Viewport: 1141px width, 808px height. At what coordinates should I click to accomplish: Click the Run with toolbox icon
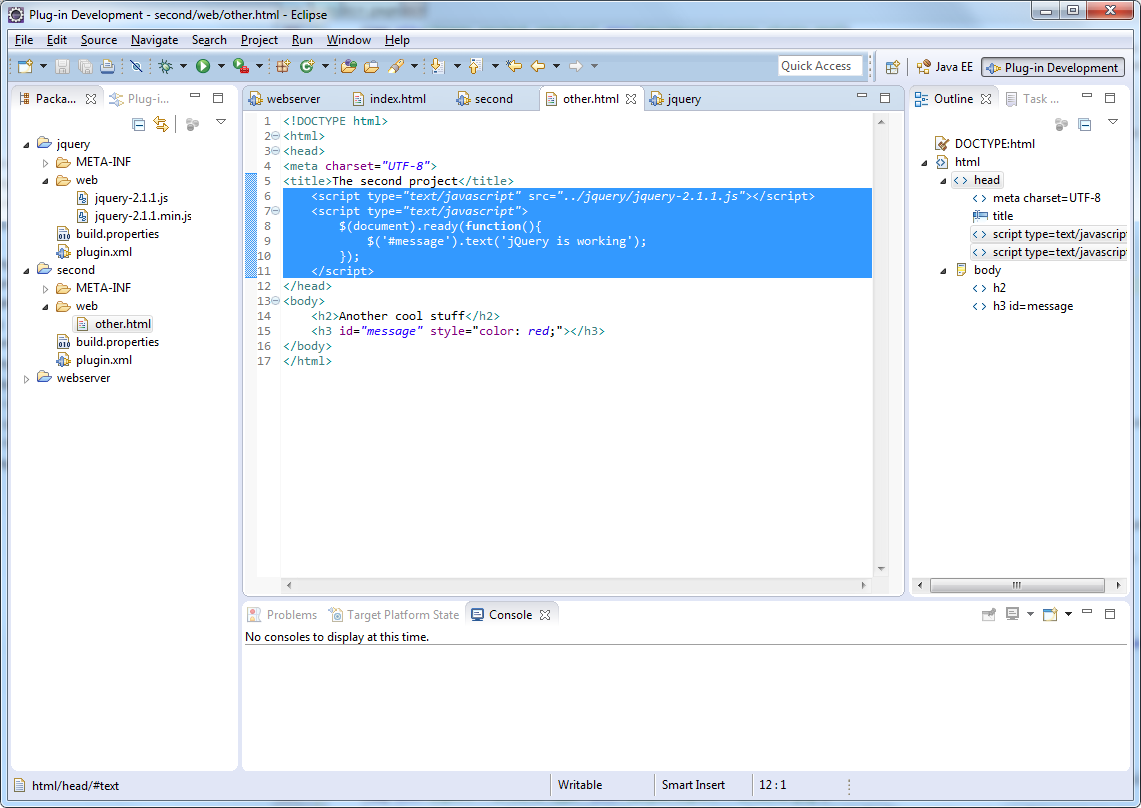point(241,66)
